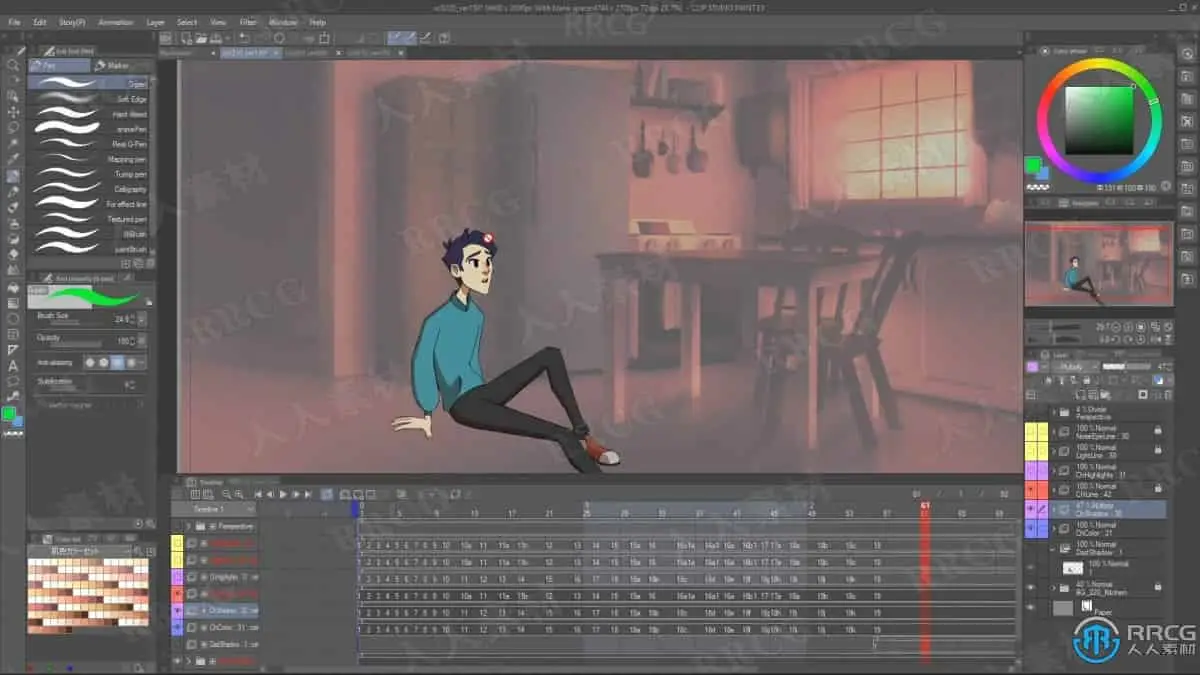
Task: Open the File menu
Action: [x=15, y=21]
